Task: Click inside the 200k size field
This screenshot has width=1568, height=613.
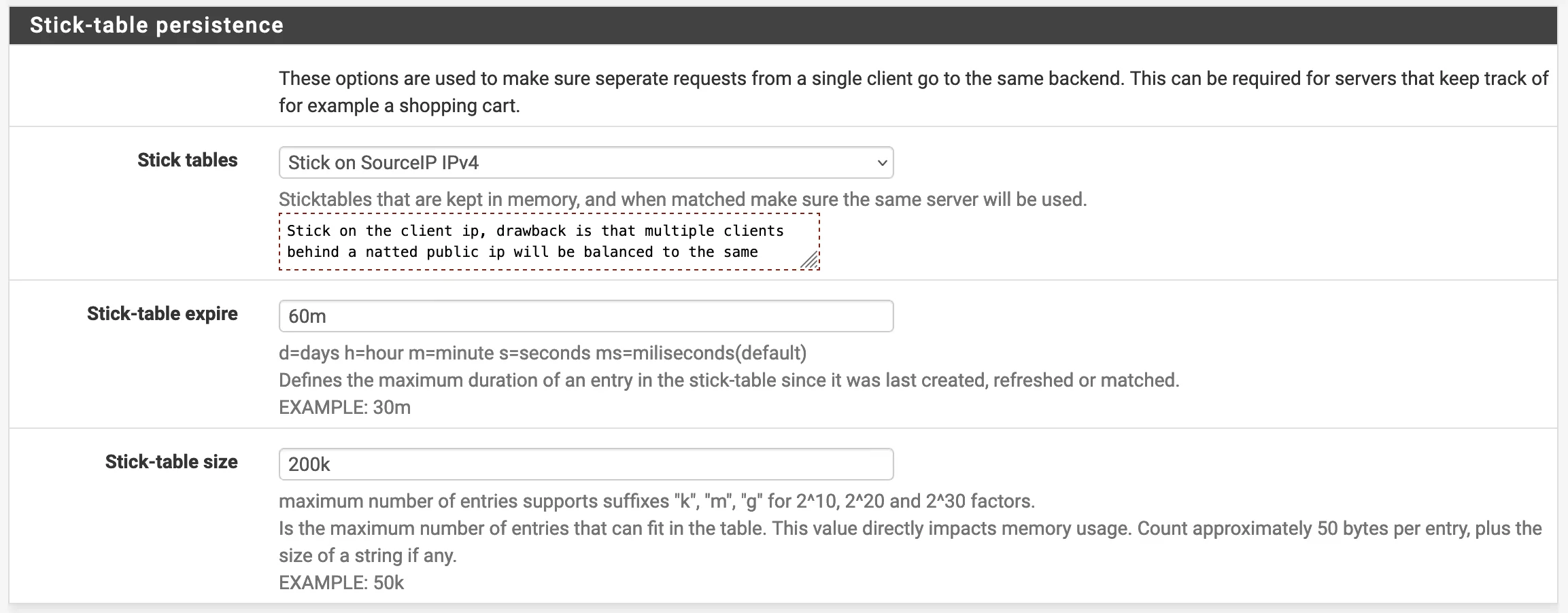Action: (585, 463)
